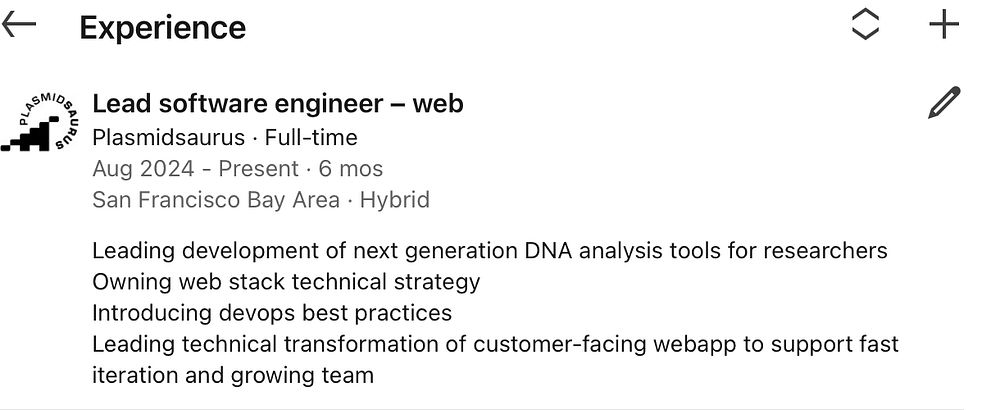
Task: Click the "Hybrid" work type label
Action: click(395, 200)
